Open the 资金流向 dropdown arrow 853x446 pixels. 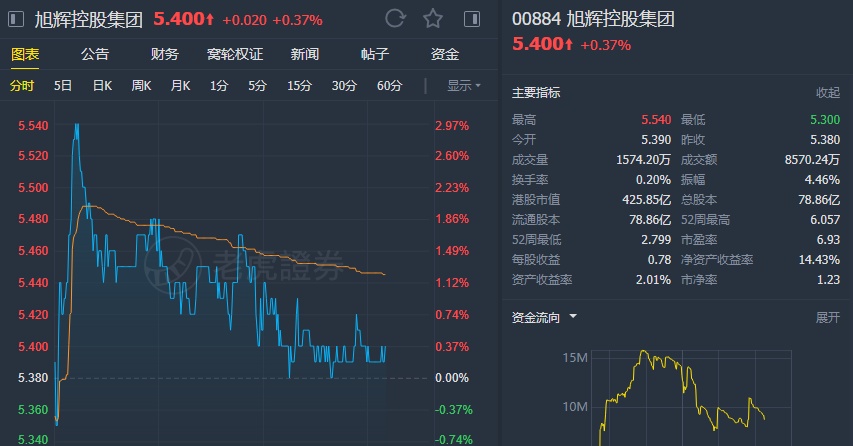point(573,317)
